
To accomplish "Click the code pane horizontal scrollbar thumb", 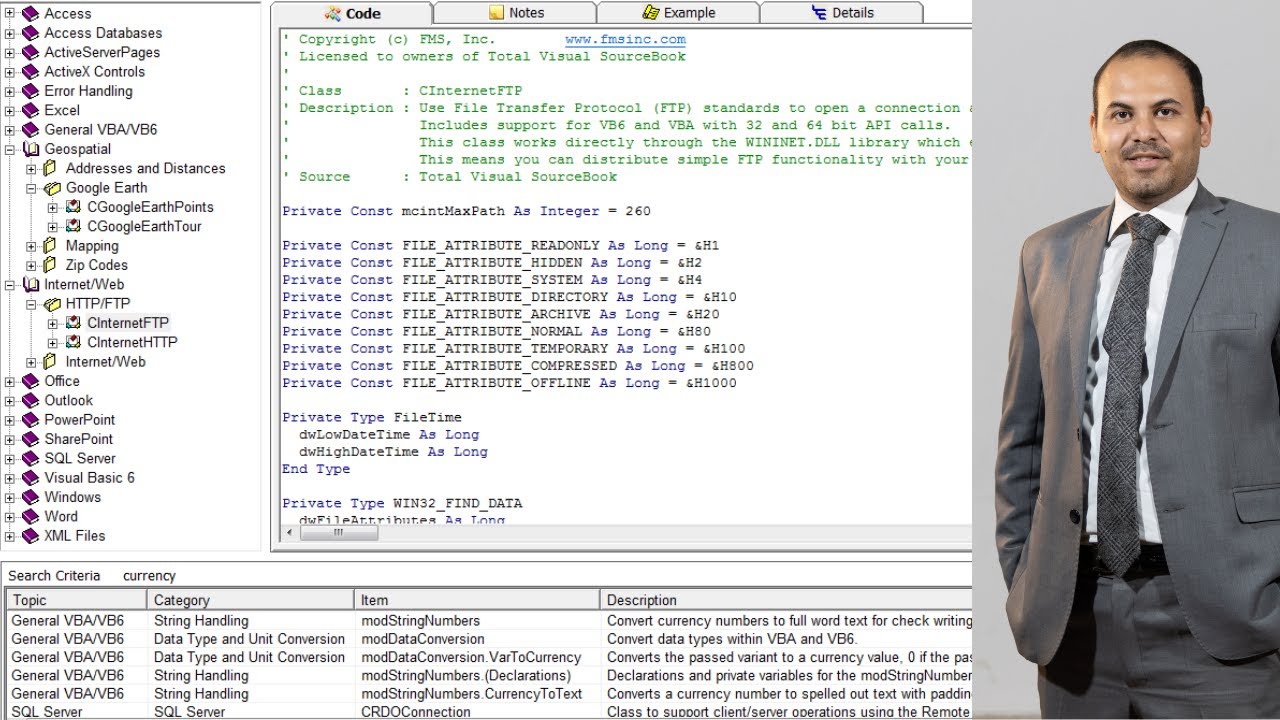I will (338, 533).
